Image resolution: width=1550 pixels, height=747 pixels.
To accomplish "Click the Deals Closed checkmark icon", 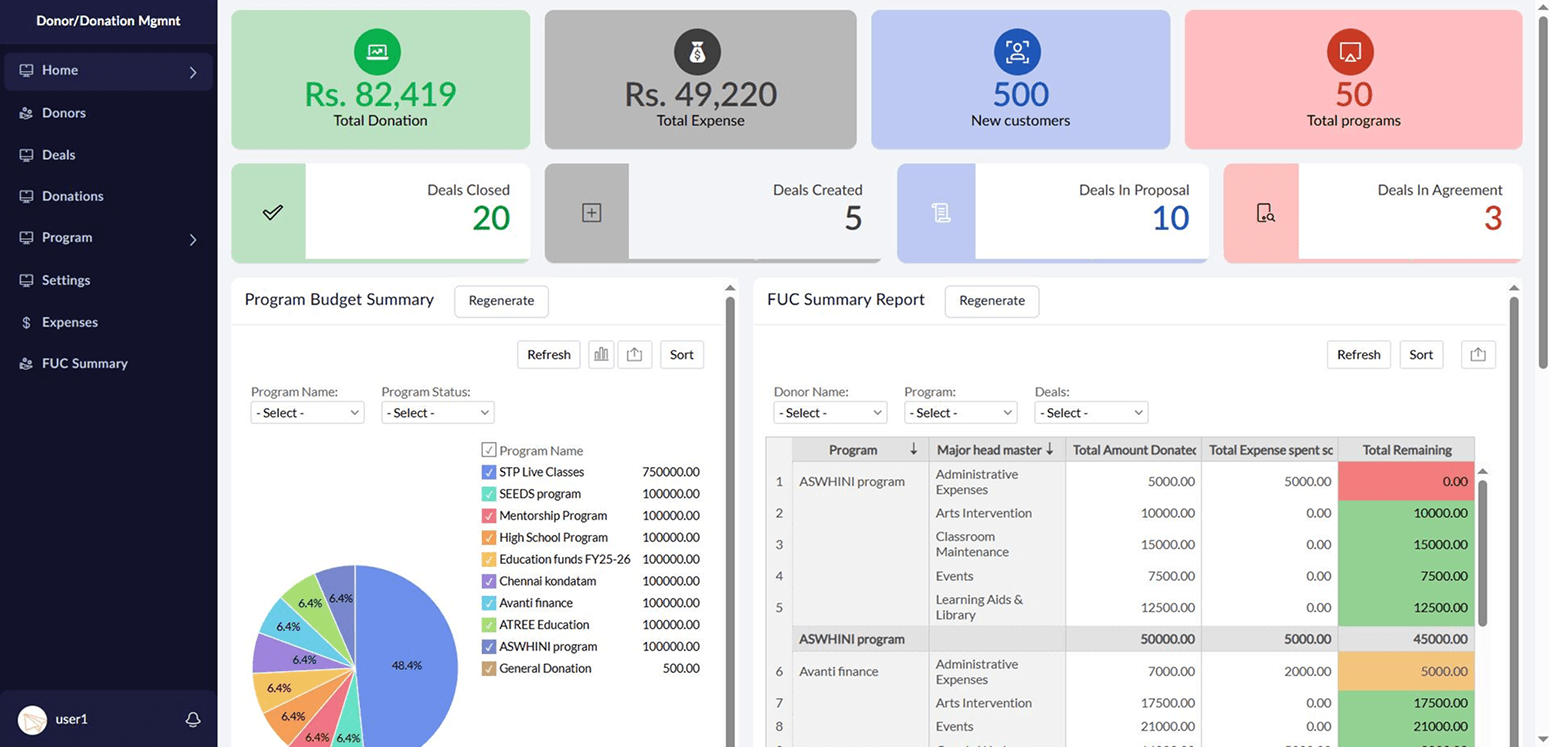I will tap(272, 213).
